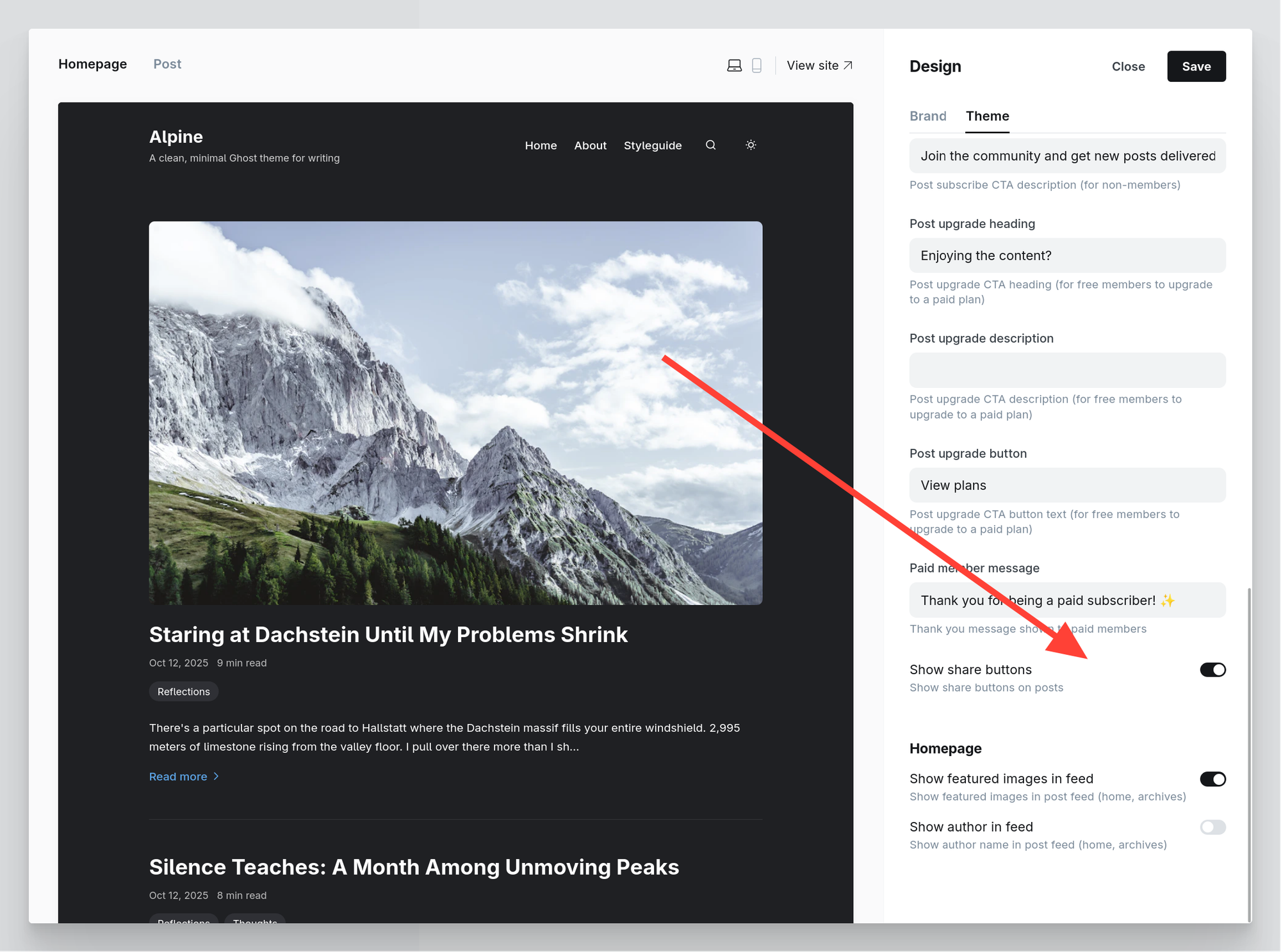The width and height of the screenshot is (1281, 952).
Task: Click the Reflections tag pill
Action: pyautogui.click(x=184, y=691)
